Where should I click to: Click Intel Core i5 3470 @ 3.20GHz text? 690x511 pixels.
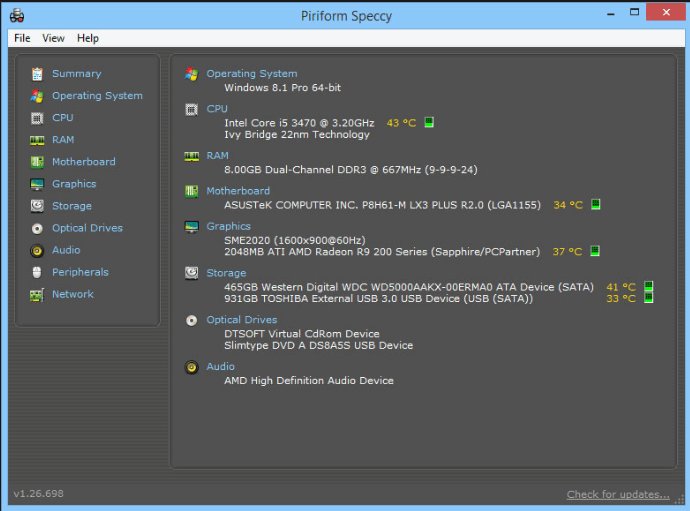click(x=299, y=123)
